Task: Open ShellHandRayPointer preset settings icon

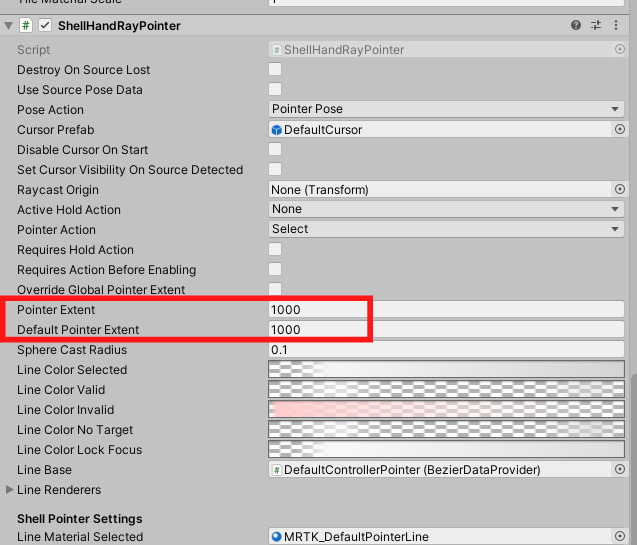Action: point(596,25)
